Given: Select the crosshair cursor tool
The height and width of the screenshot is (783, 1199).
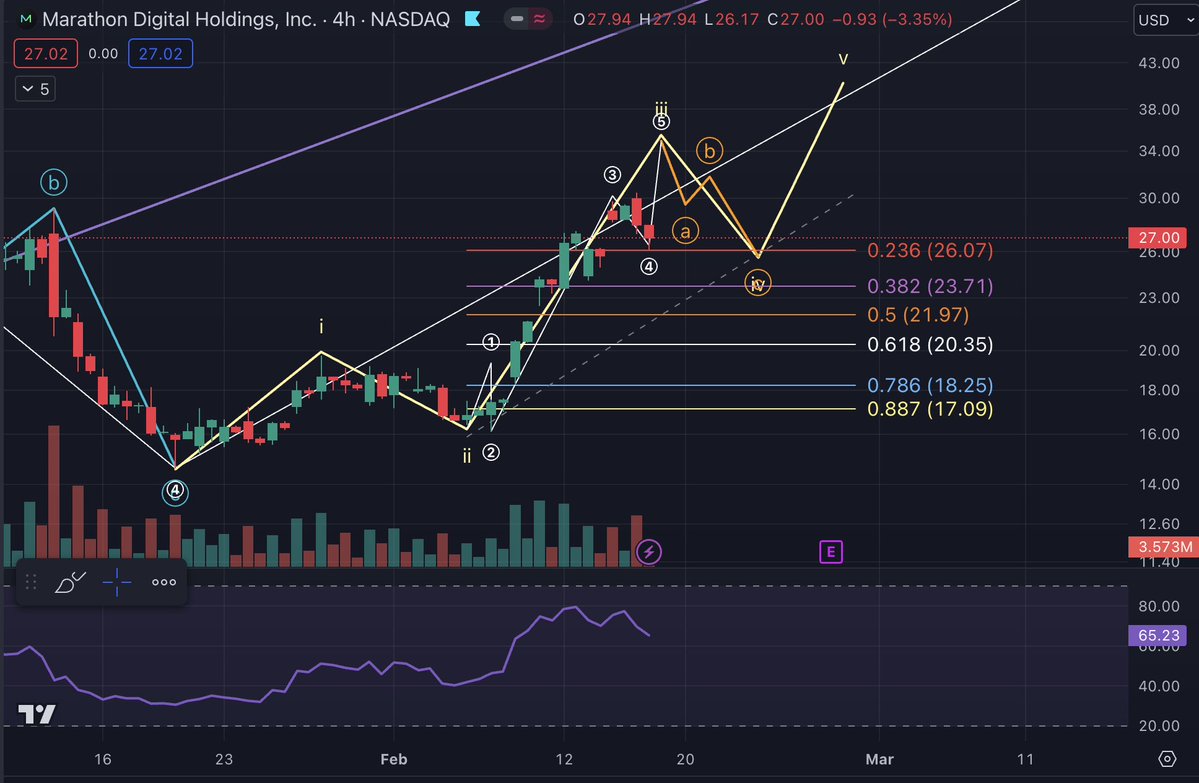Looking at the screenshot, I should 116,583.
